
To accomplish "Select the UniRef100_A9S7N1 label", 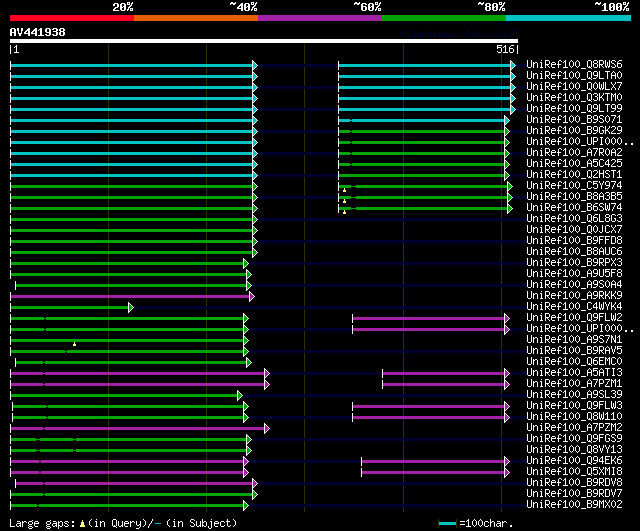I will 574,340.
